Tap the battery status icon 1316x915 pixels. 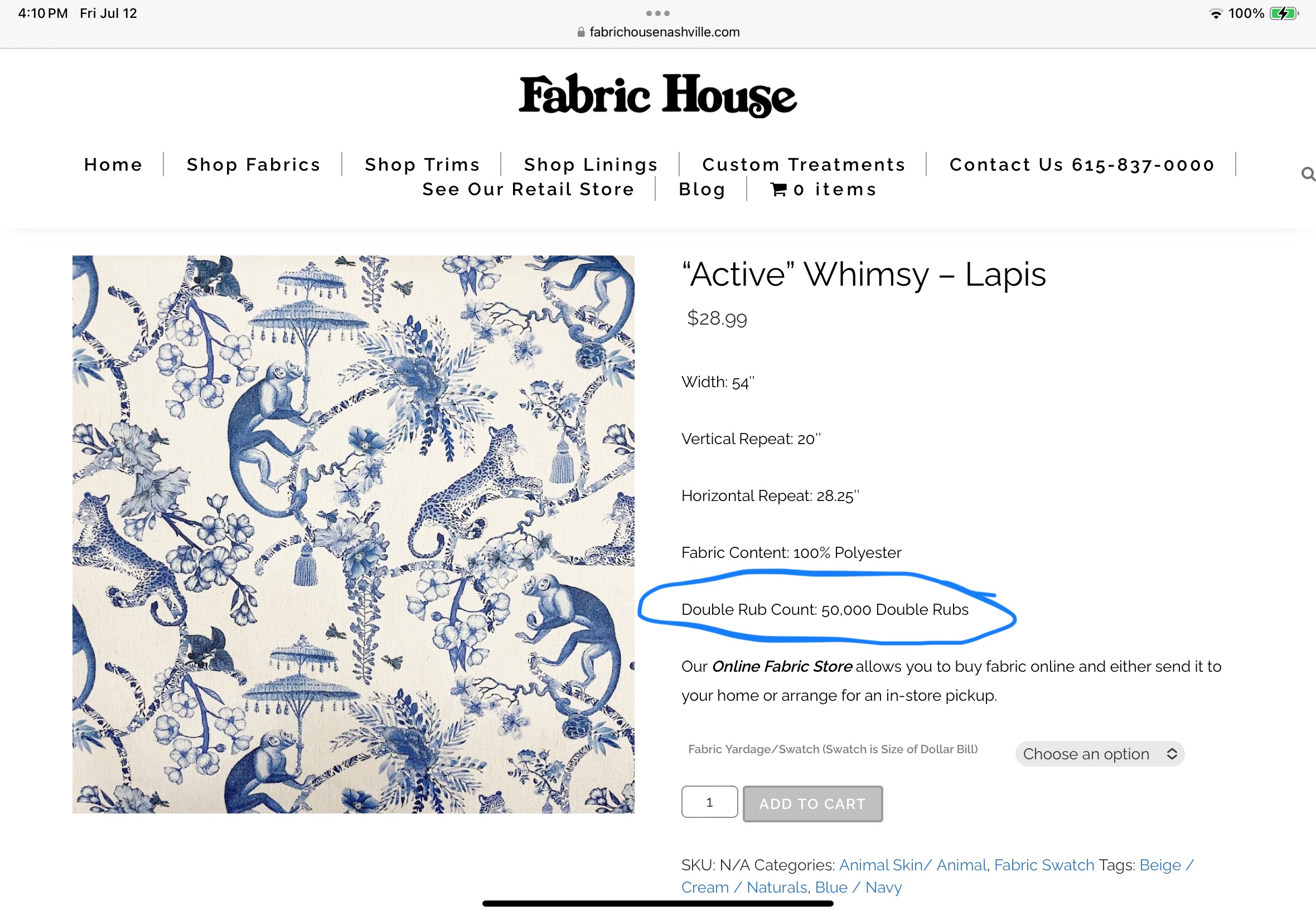click(x=1284, y=13)
